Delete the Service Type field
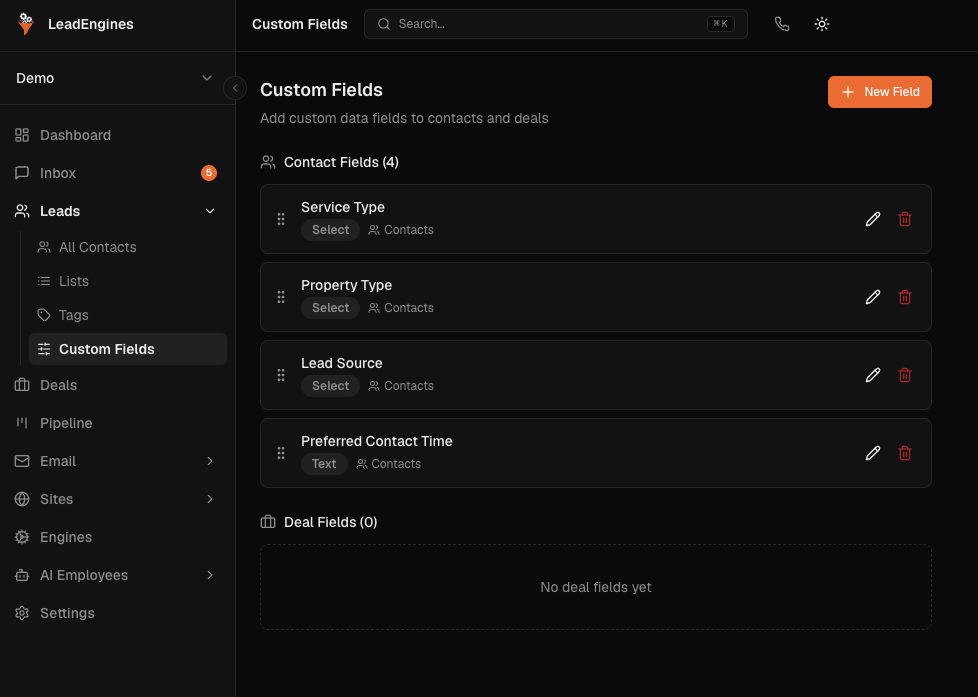The width and height of the screenshot is (978, 697). 904,219
